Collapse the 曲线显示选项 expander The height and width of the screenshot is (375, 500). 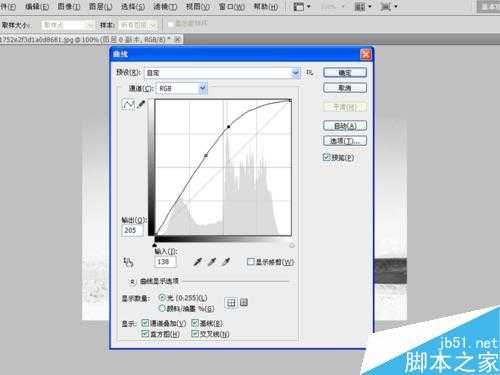pos(132,282)
